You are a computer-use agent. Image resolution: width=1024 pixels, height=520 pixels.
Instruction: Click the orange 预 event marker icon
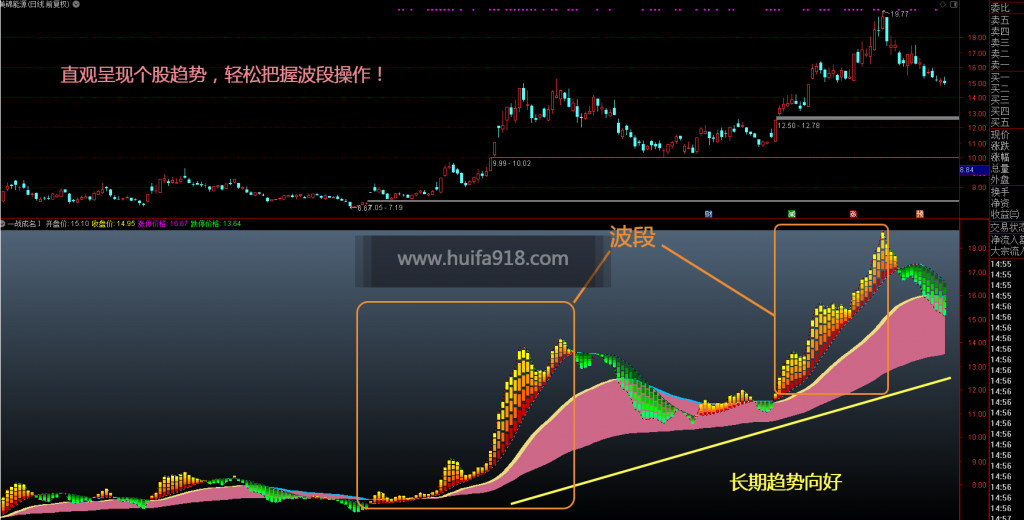pos(919,214)
